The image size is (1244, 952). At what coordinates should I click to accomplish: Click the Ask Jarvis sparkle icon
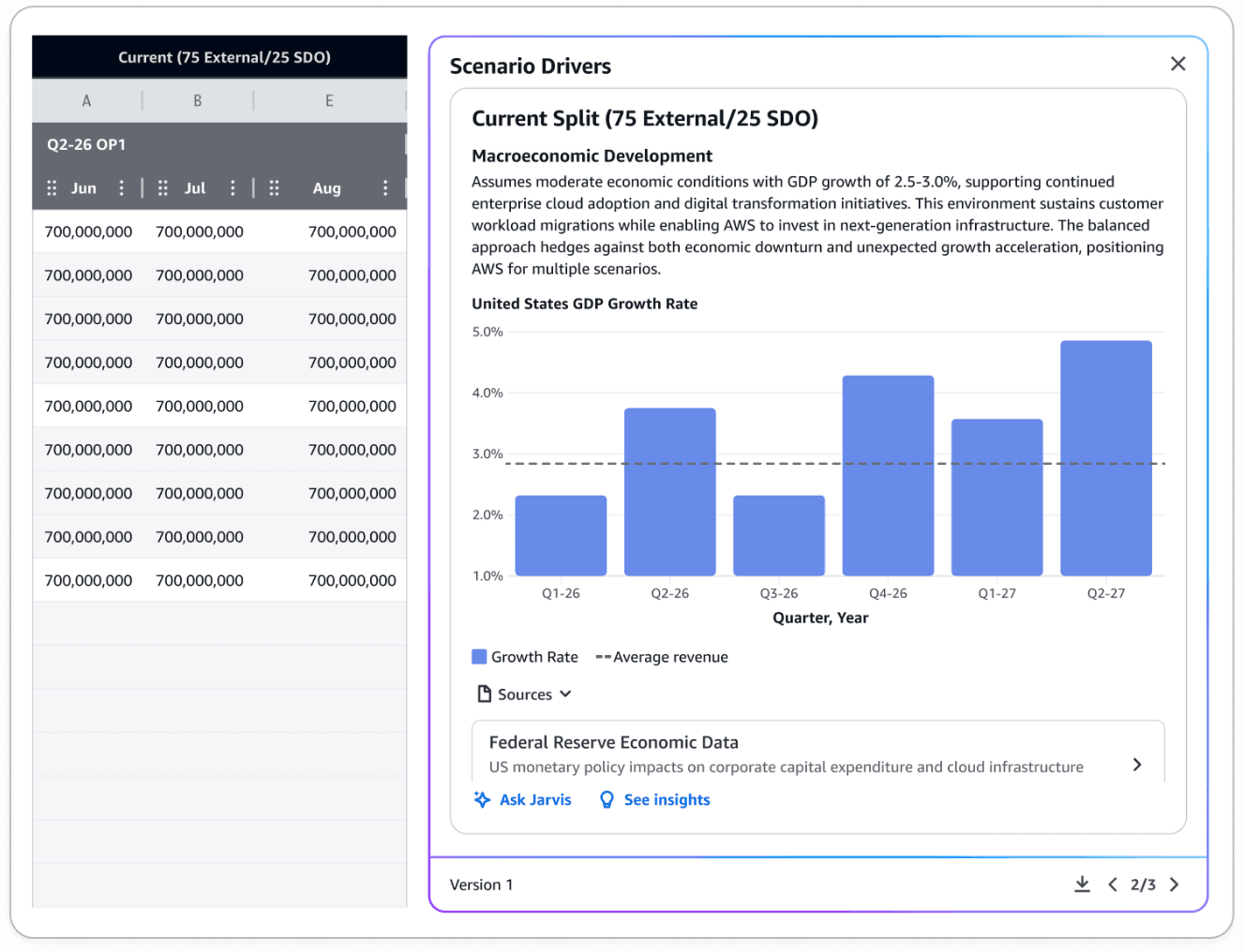(482, 799)
